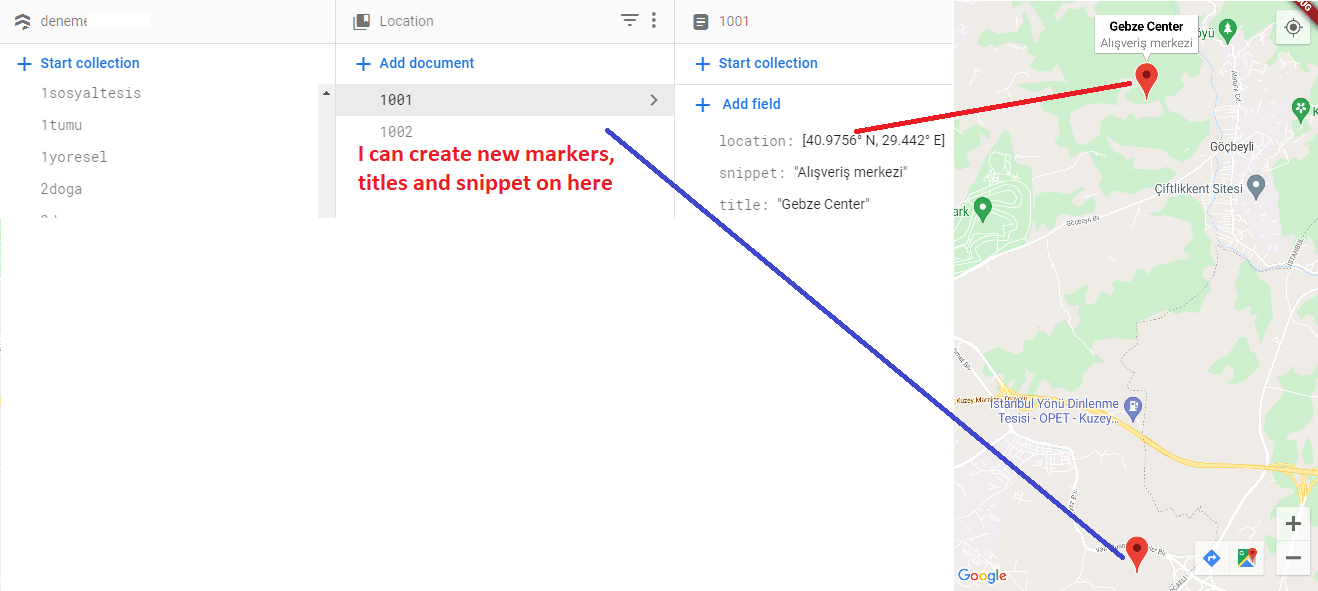This screenshot has width=1318, height=591.
Task: Click the Firebase logo at top left
Action: [x=22, y=20]
